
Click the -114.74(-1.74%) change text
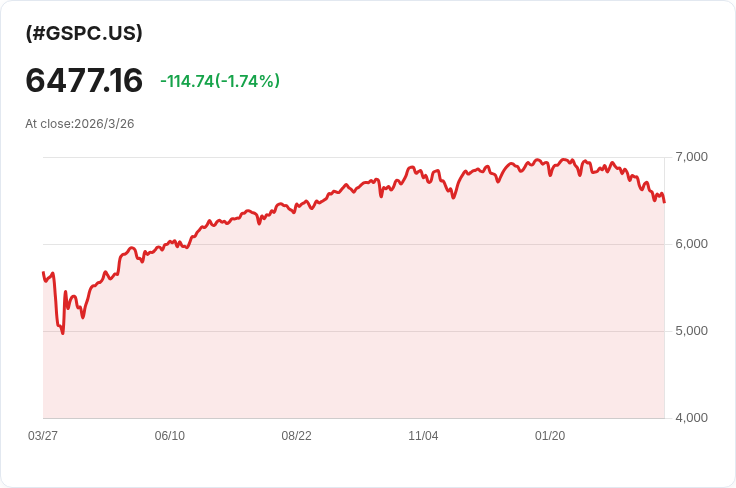(x=220, y=81)
